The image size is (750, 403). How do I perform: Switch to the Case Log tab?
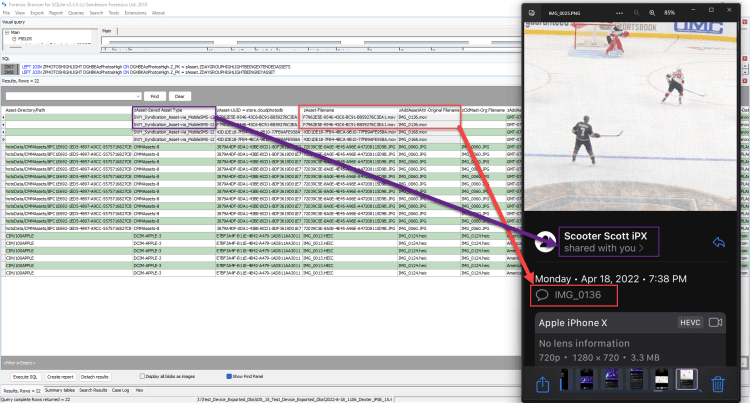tap(120, 389)
